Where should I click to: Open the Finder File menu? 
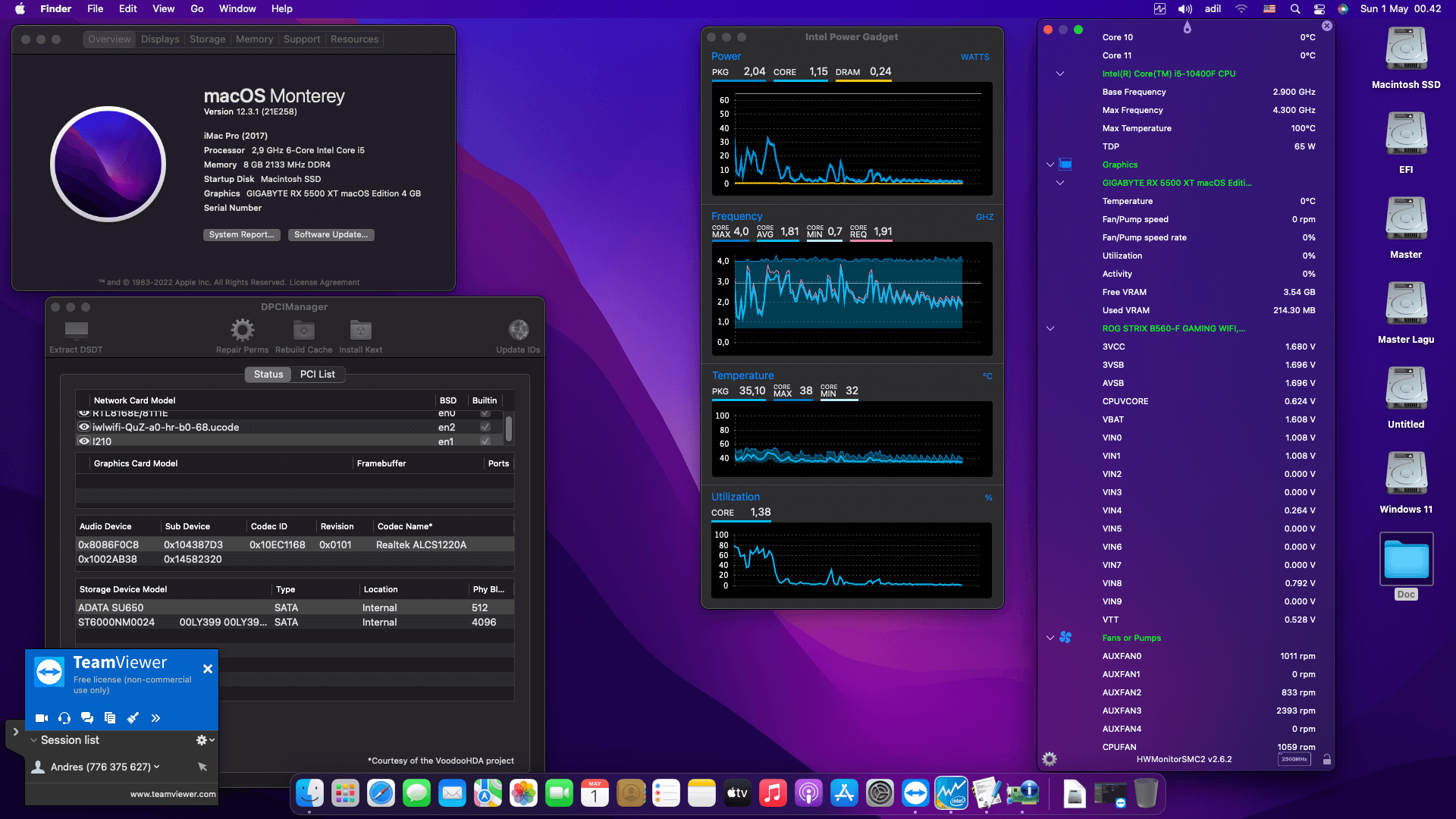[96, 9]
